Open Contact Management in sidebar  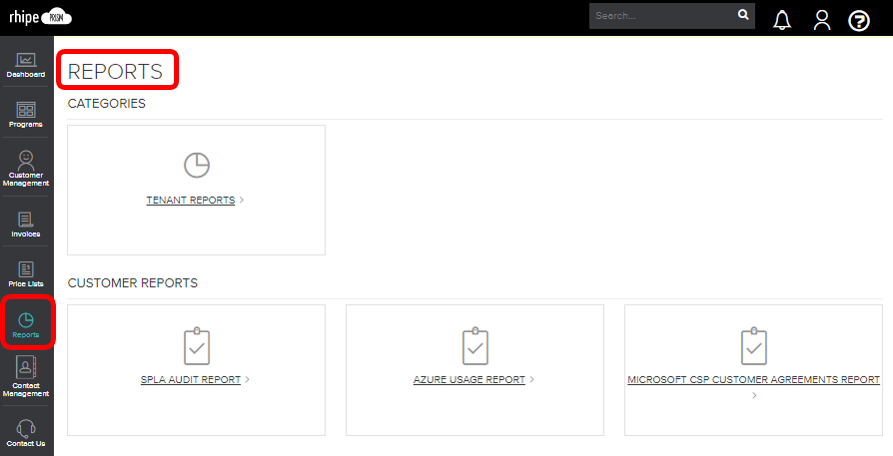[x=26, y=377]
